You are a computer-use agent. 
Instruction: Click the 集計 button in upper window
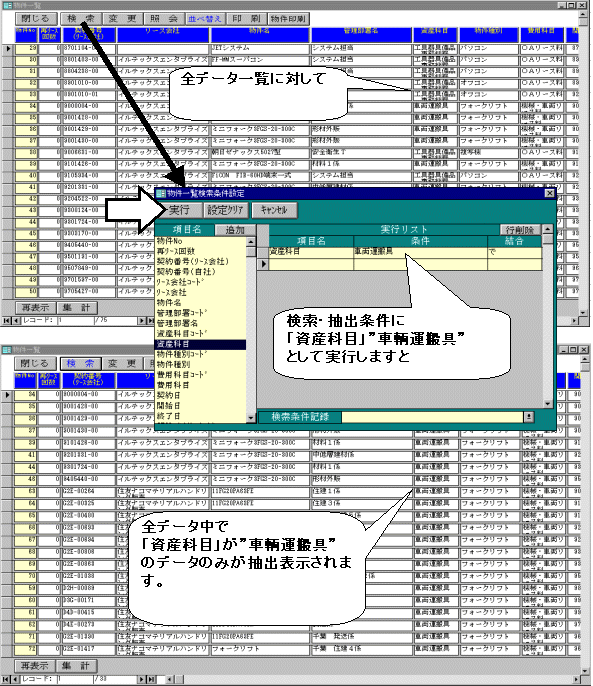tap(76, 308)
